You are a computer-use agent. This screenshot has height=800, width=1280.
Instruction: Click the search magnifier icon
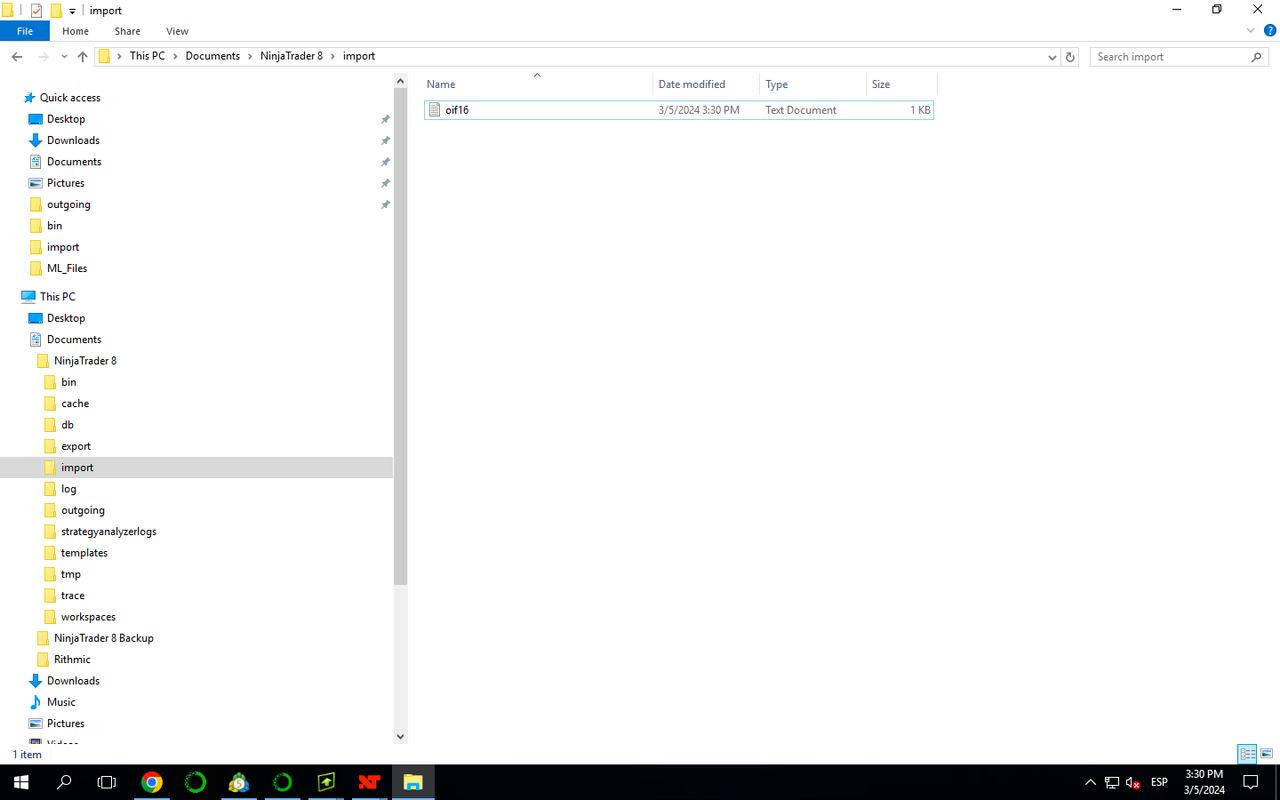[1258, 57]
